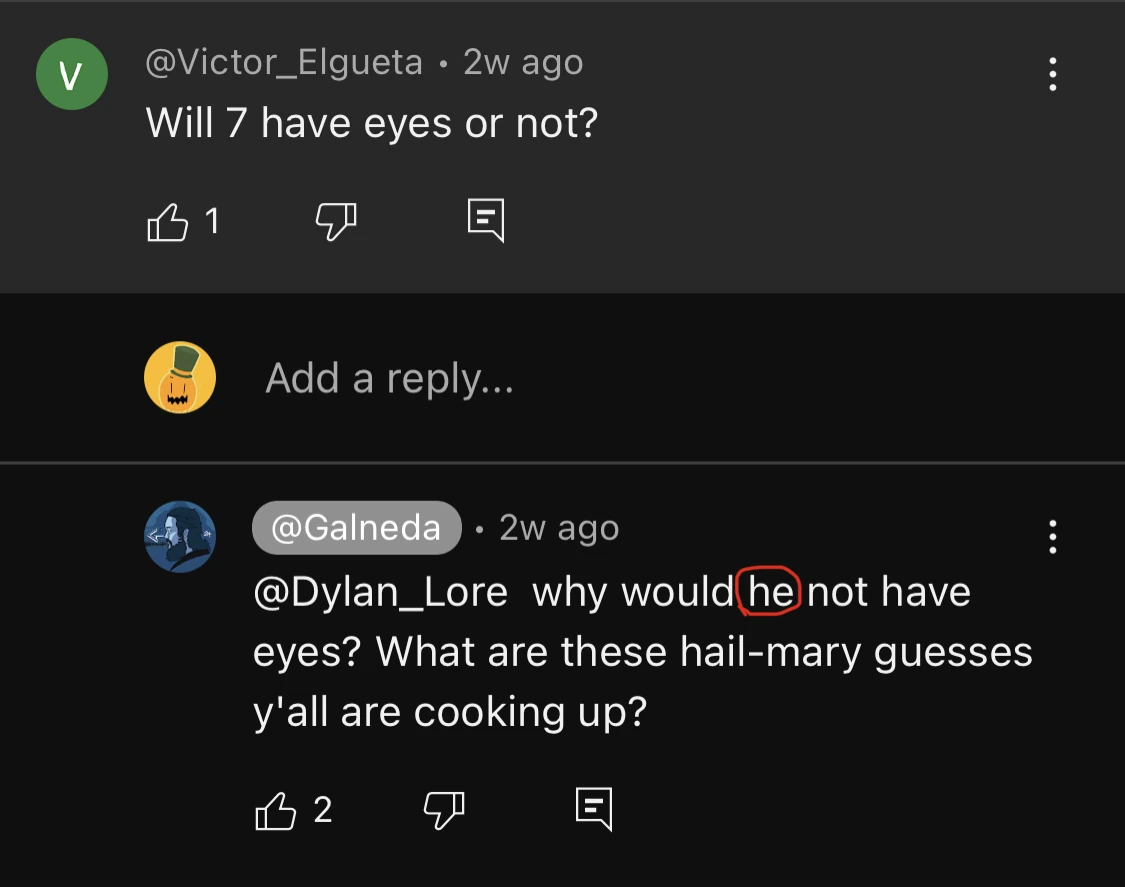Open three-dot menu for Galneda's reply

[1052, 537]
